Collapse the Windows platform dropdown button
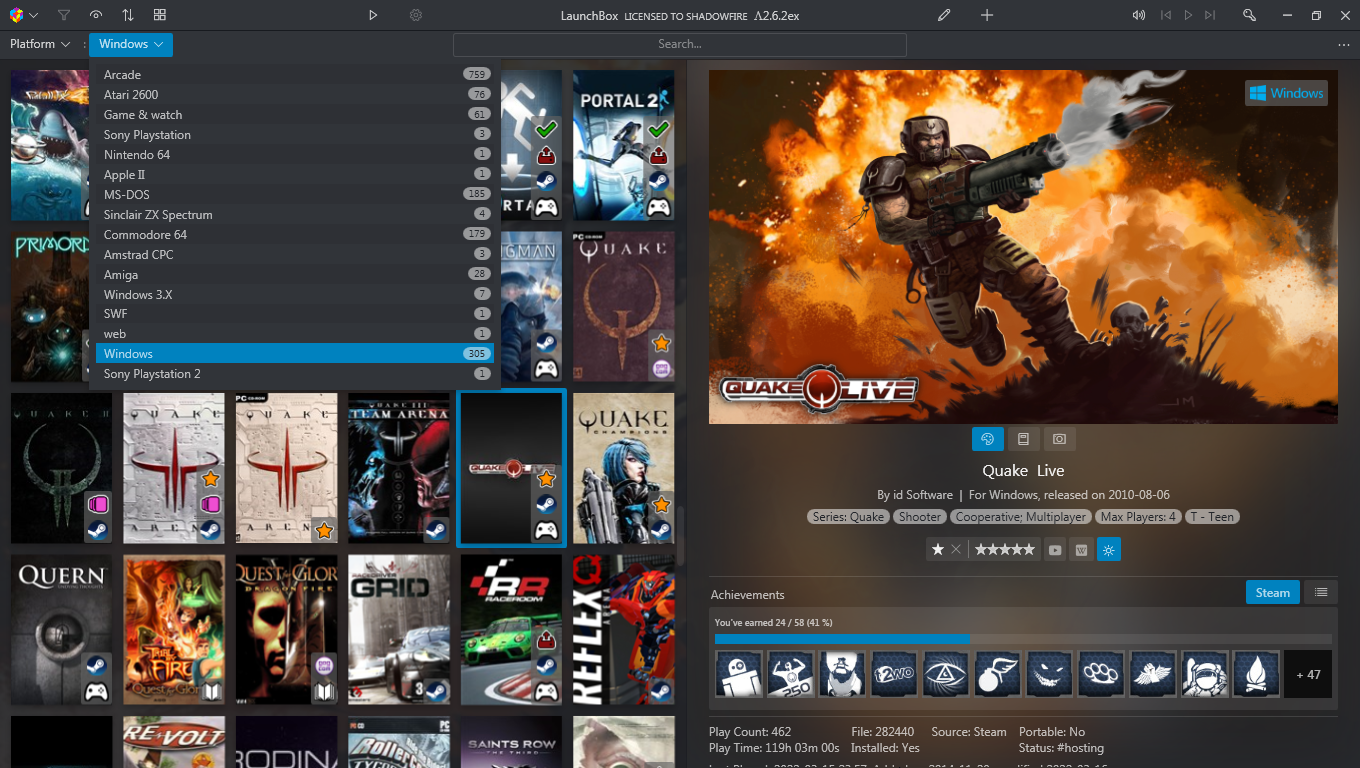The width and height of the screenshot is (1360, 768). coord(131,44)
